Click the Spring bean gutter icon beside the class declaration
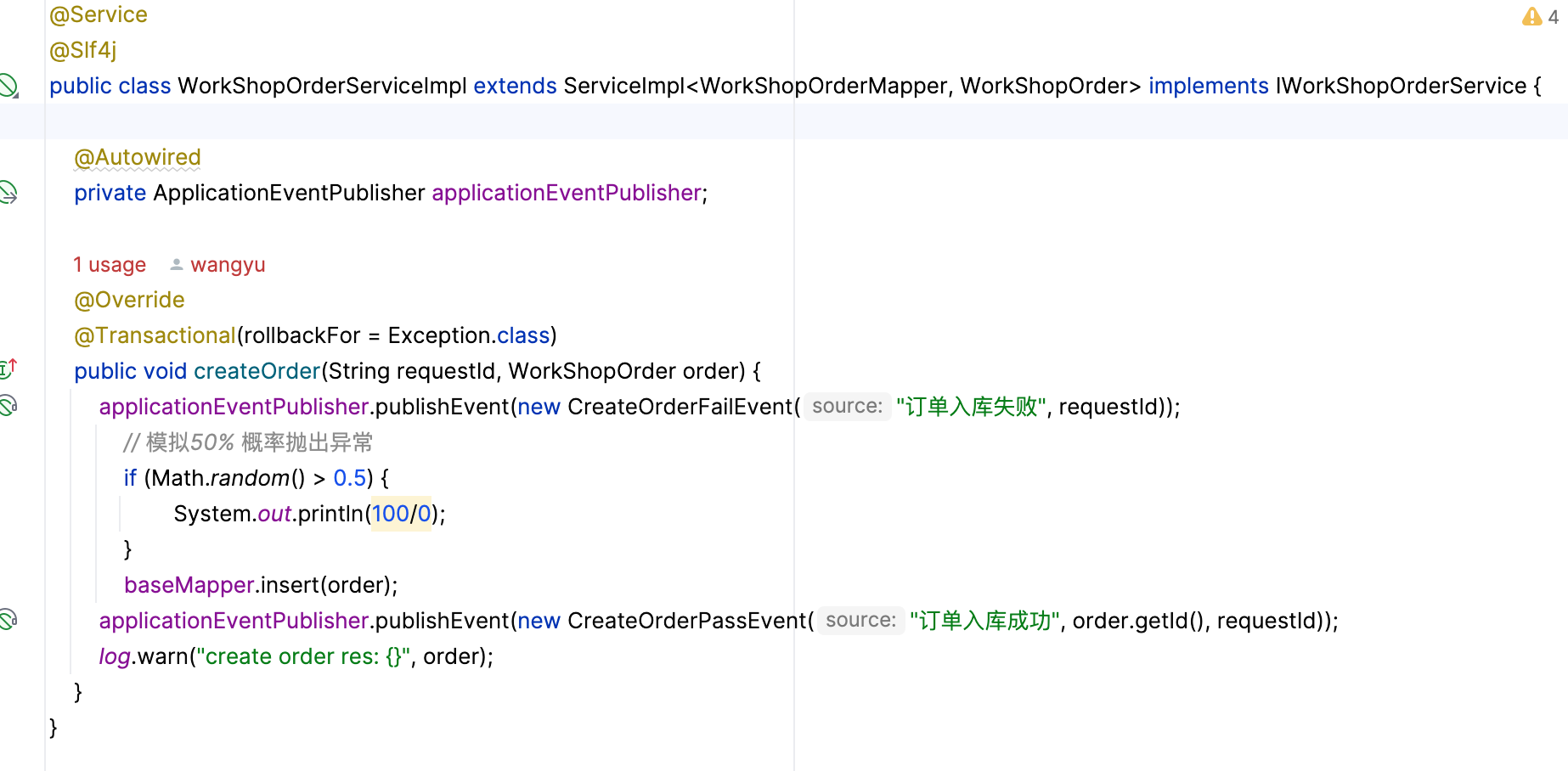Viewport: 1568px width, 771px height. pos(8,86)
